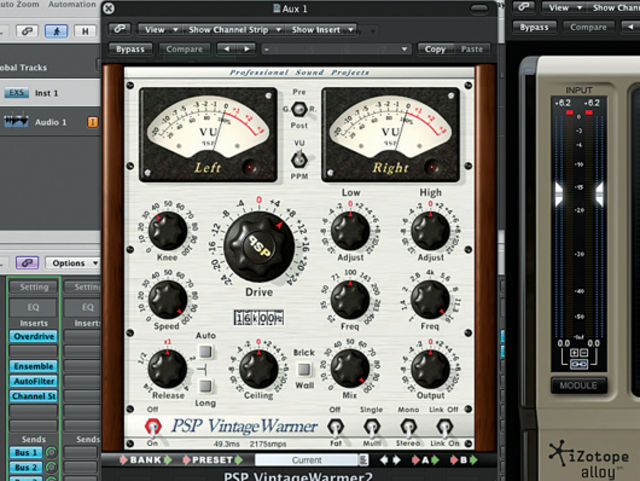
Task: Click next PRESET green arrow
Action: pyautogui.click(x=239, y=460)
